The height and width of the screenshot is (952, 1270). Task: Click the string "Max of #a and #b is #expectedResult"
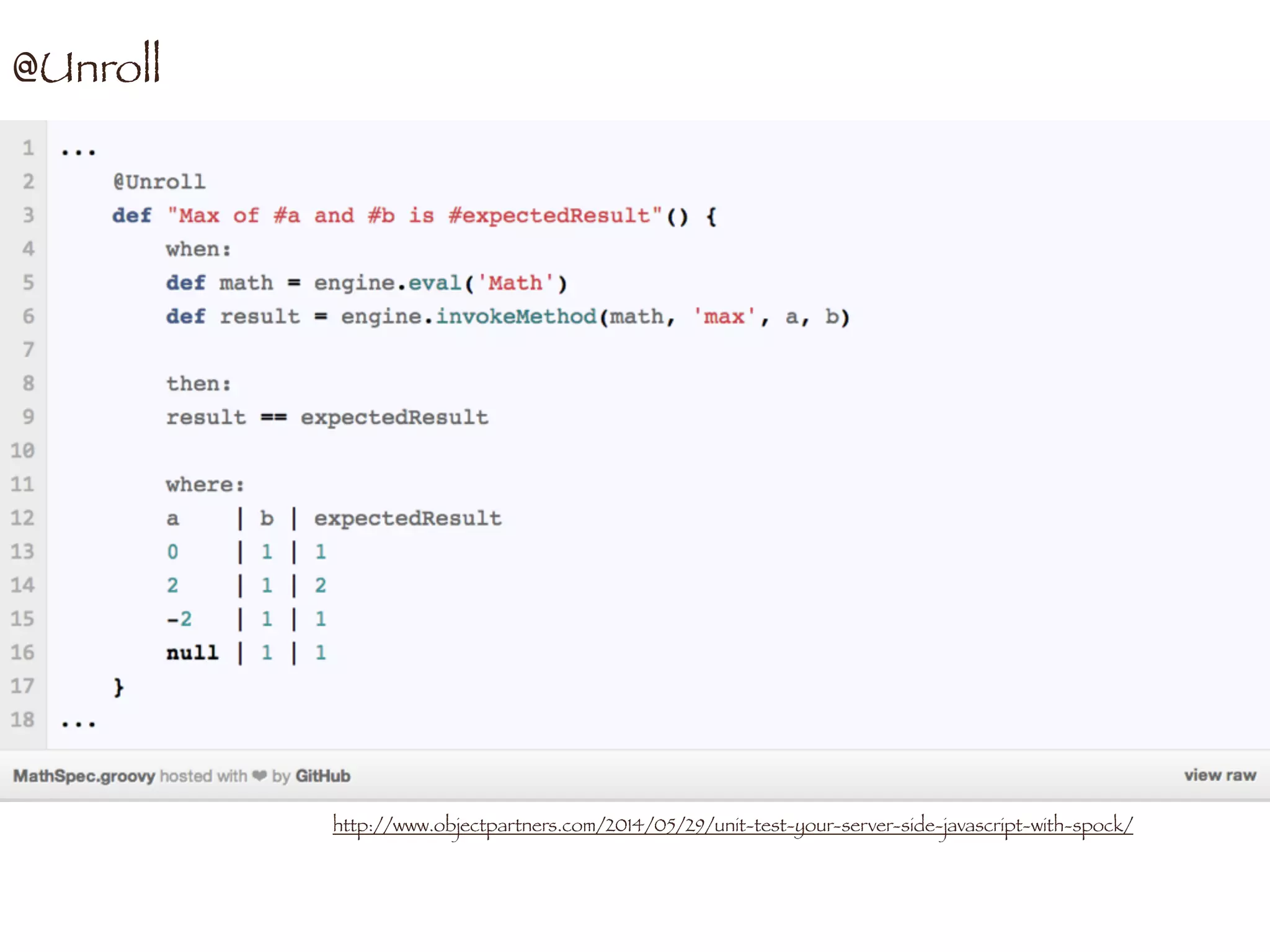tap(415, 216)
